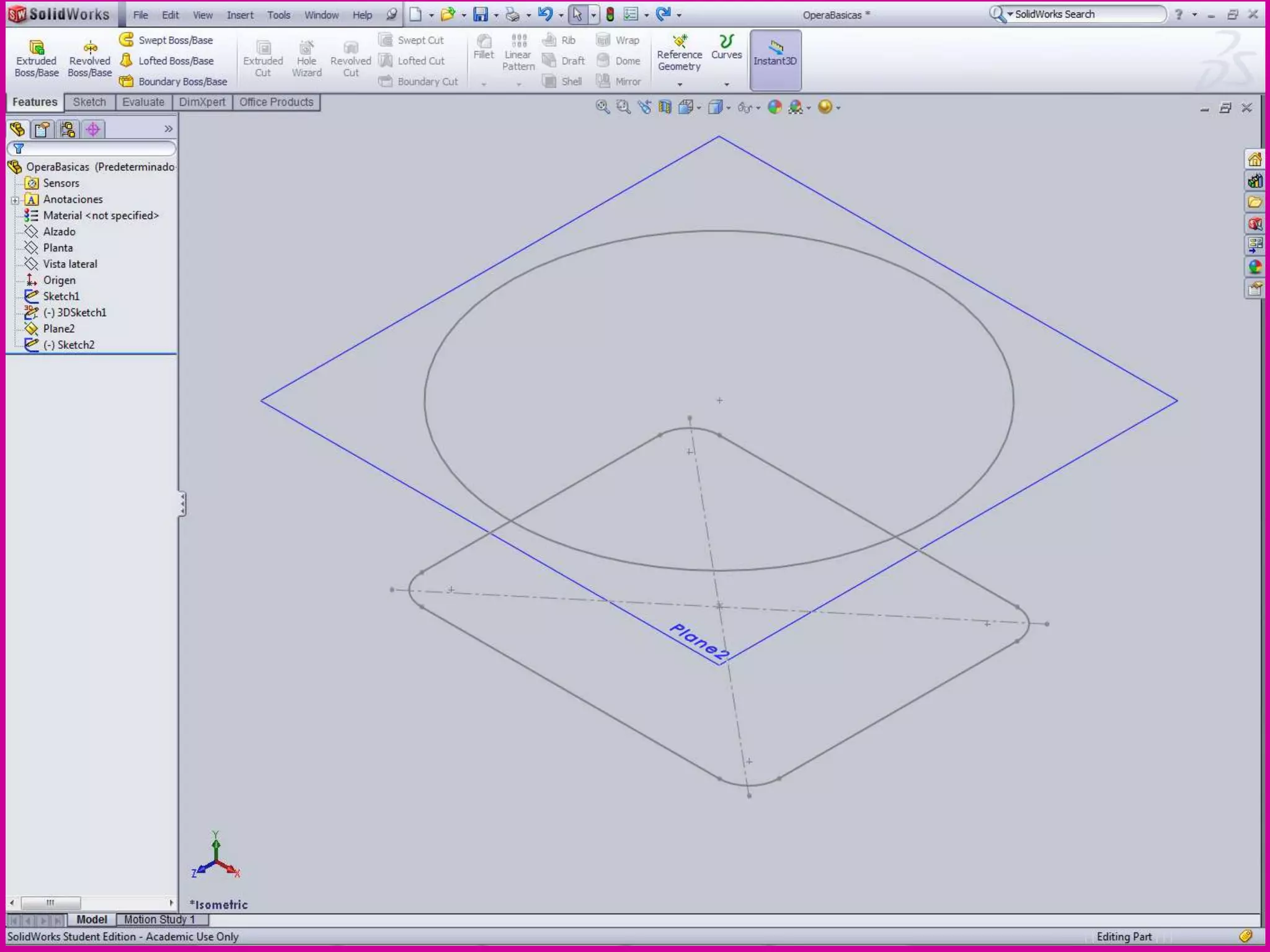Open the Curves tool
This screenshot has width=1270, height=952.
726,47
